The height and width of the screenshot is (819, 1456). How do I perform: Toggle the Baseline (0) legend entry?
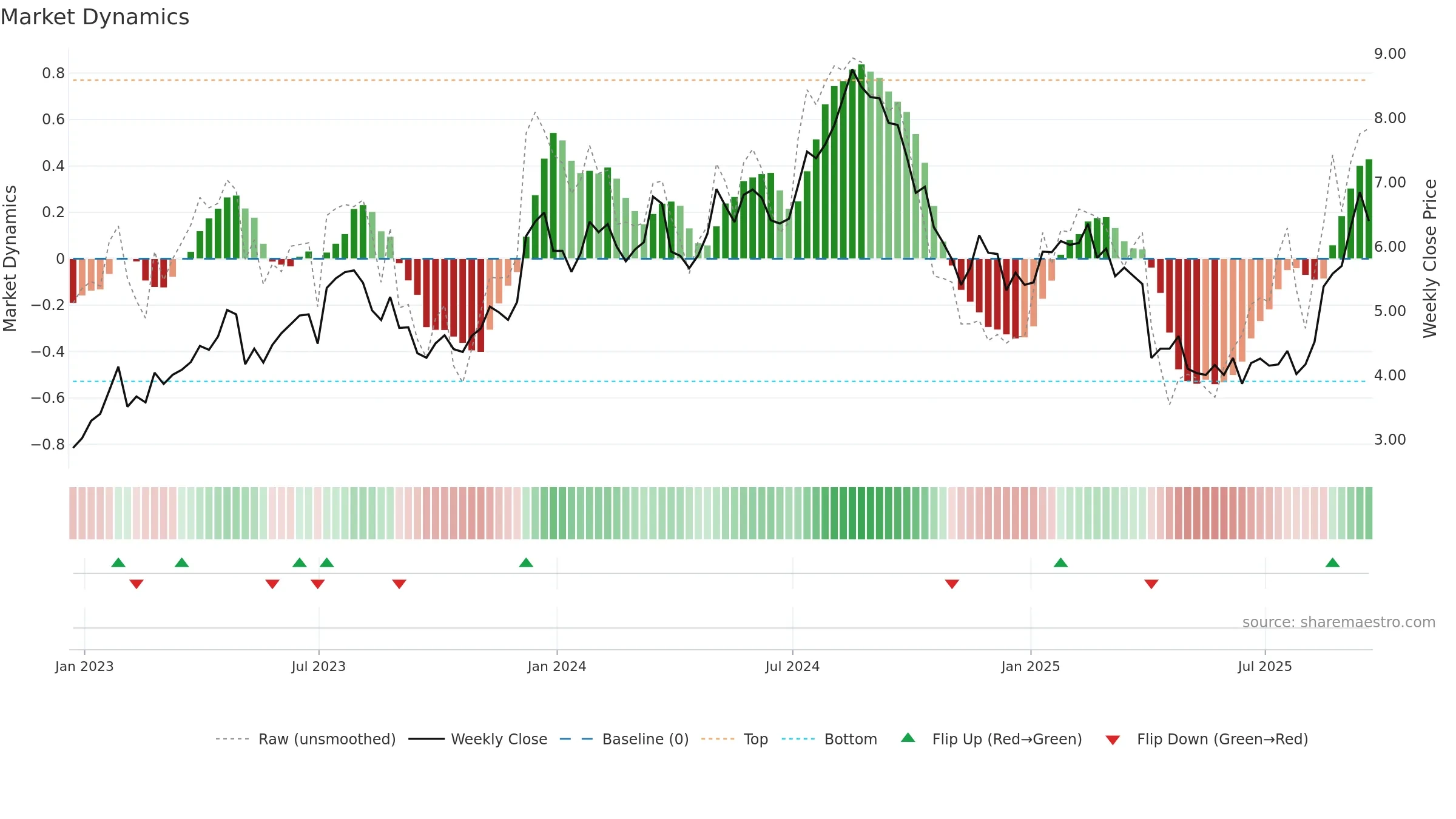pos(624,739)
